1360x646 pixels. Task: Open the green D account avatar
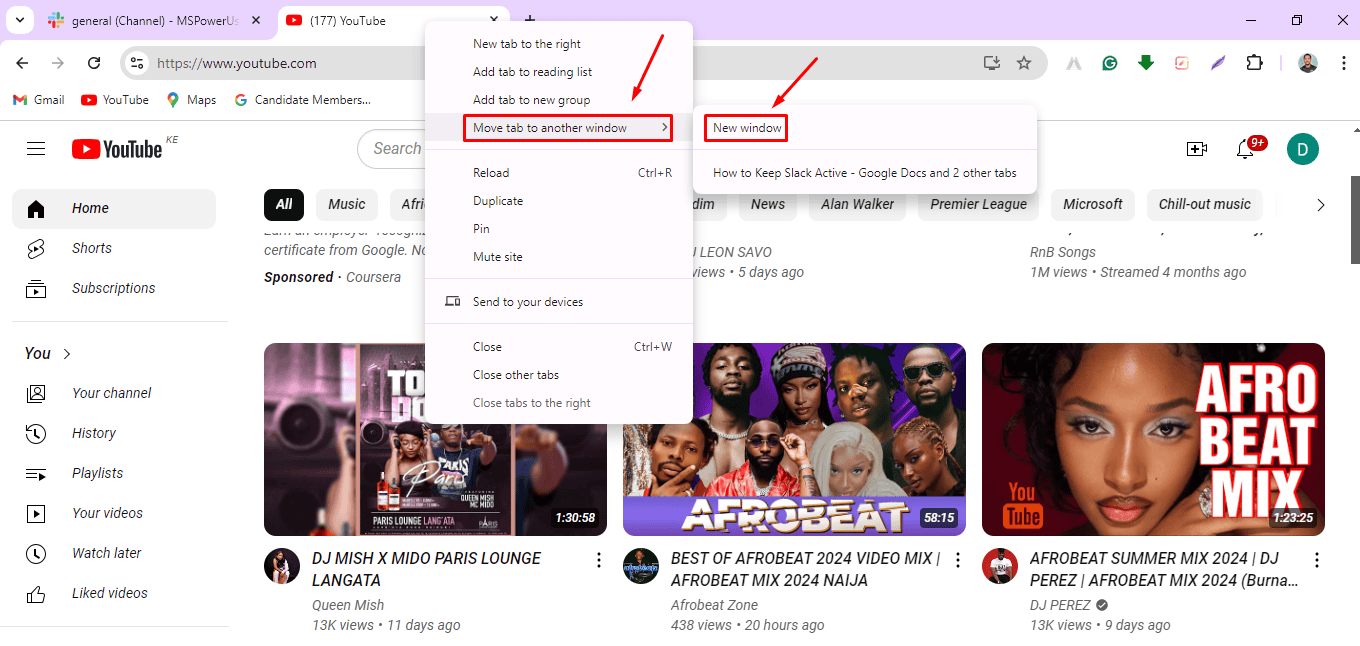click(1303, 149)
